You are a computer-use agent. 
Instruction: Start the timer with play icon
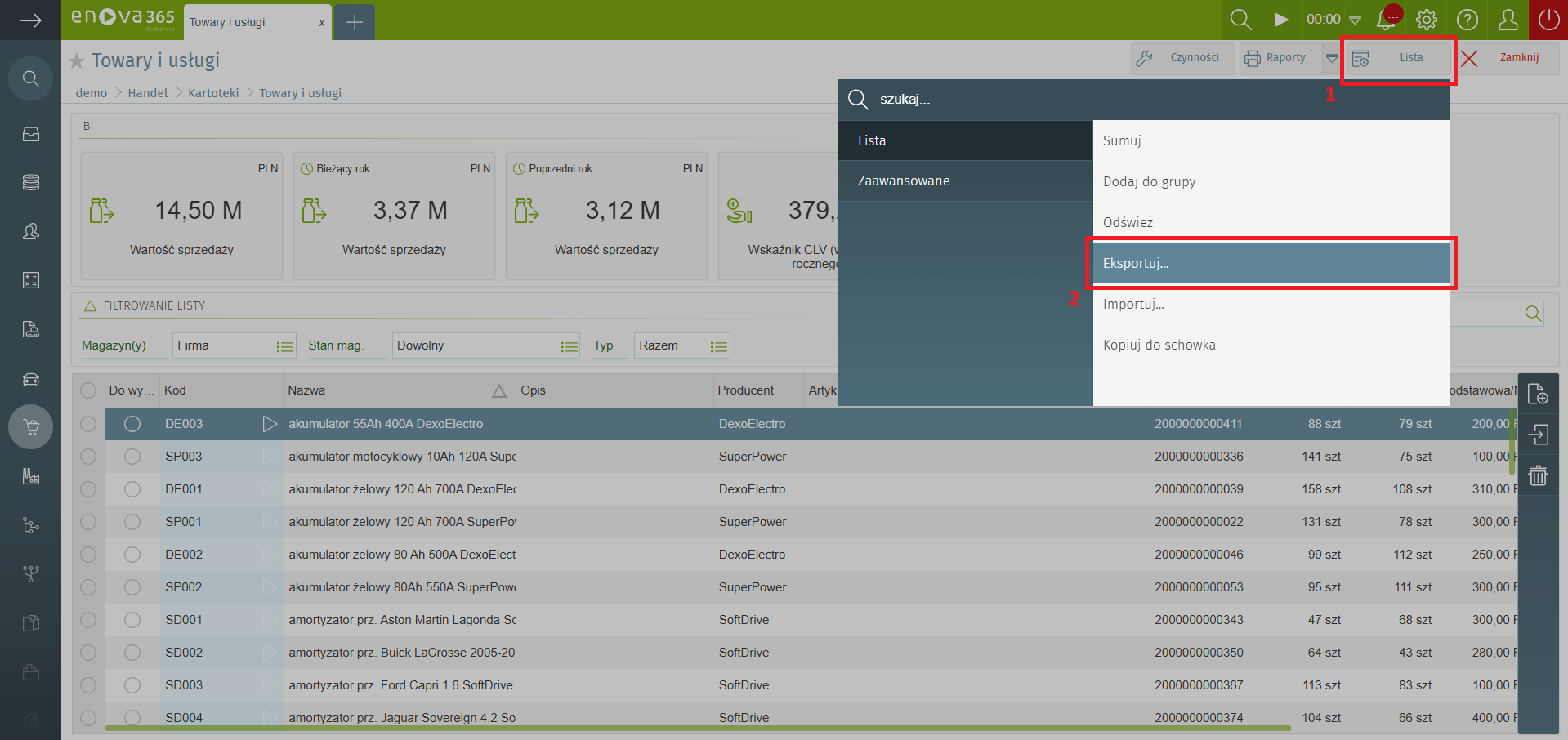pyautogui.click(x=1281, y=20)
